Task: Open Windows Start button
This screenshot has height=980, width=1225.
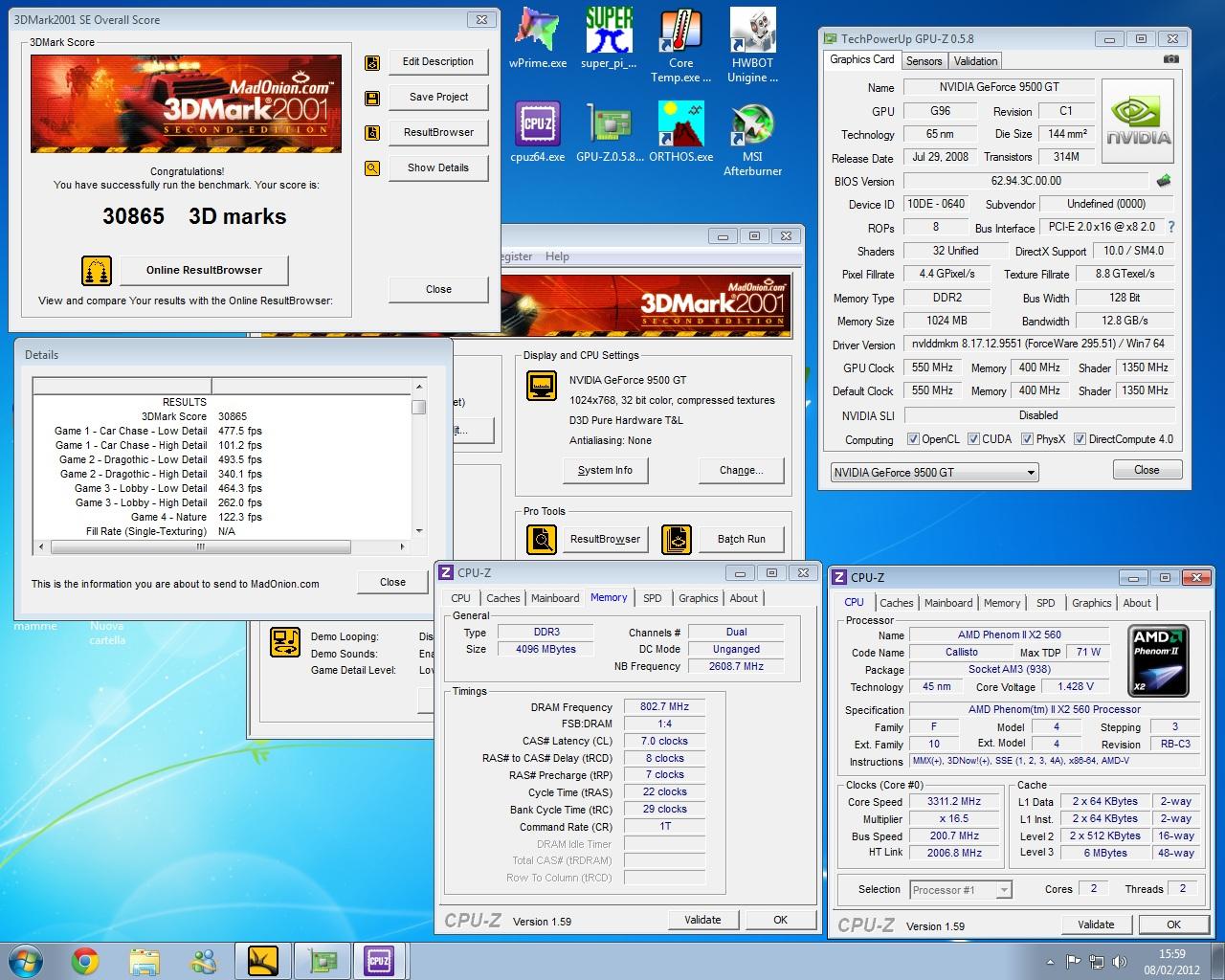Action: click(x=26, y=960)
